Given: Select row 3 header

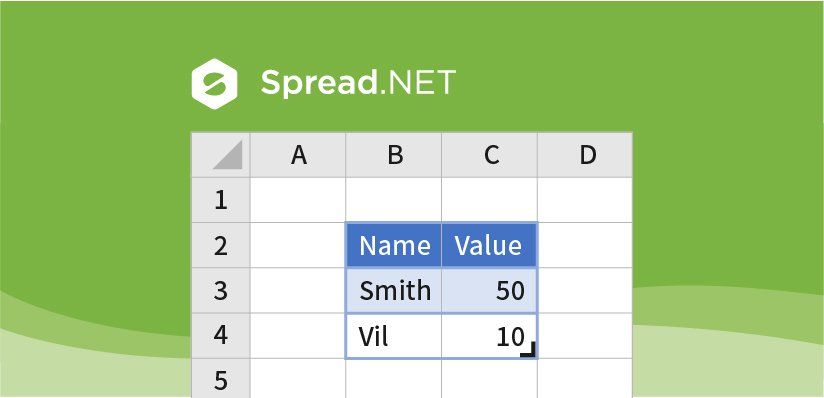Looking at the screenshot, I should tap(221, 290).
